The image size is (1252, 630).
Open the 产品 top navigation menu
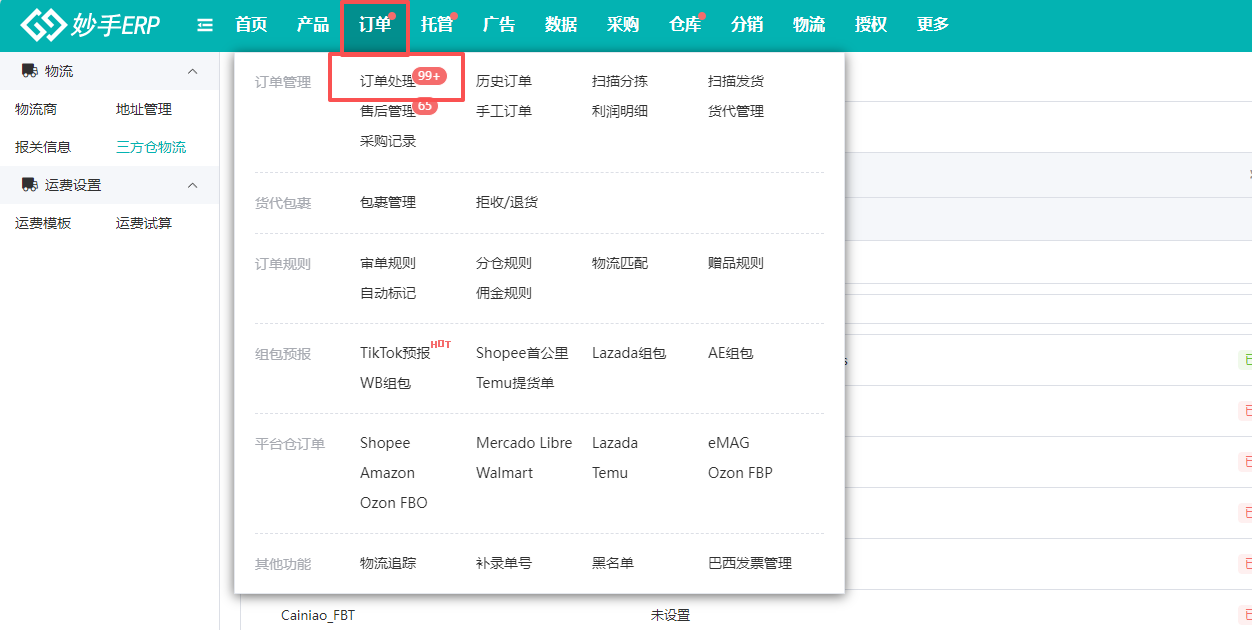pyautogui.click(x=313, y=25)
